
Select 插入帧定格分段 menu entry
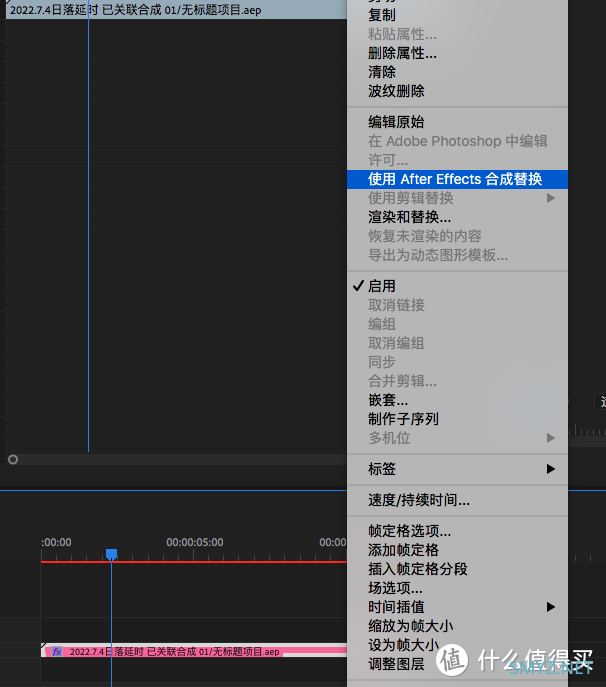tap(457, 569)
